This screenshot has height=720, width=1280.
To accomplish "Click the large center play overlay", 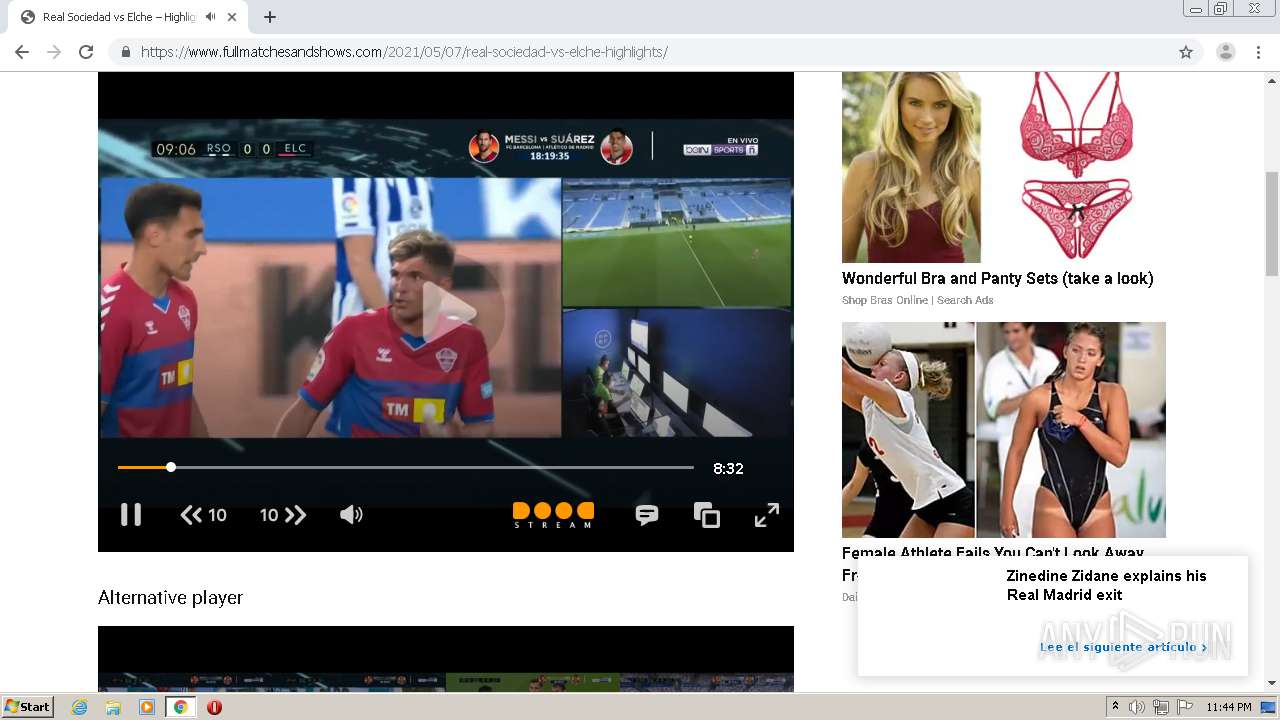I will [x=446, y=312].
